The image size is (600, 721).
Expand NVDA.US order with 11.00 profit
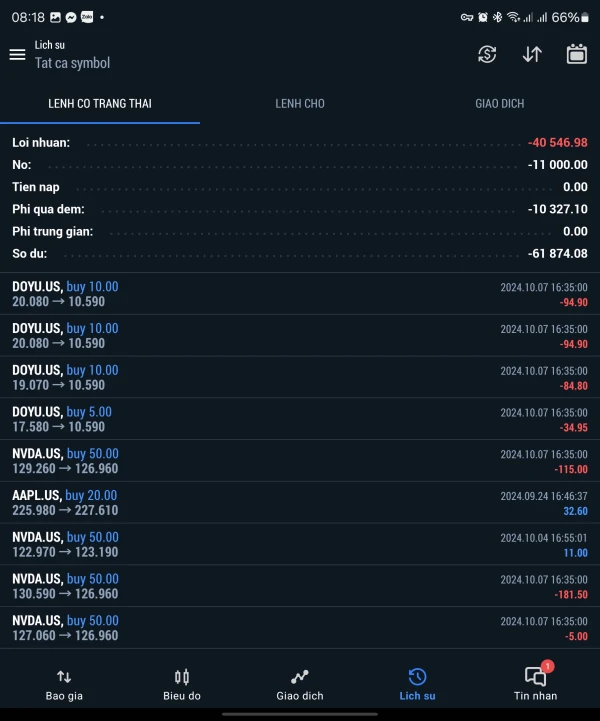point(300,544)
